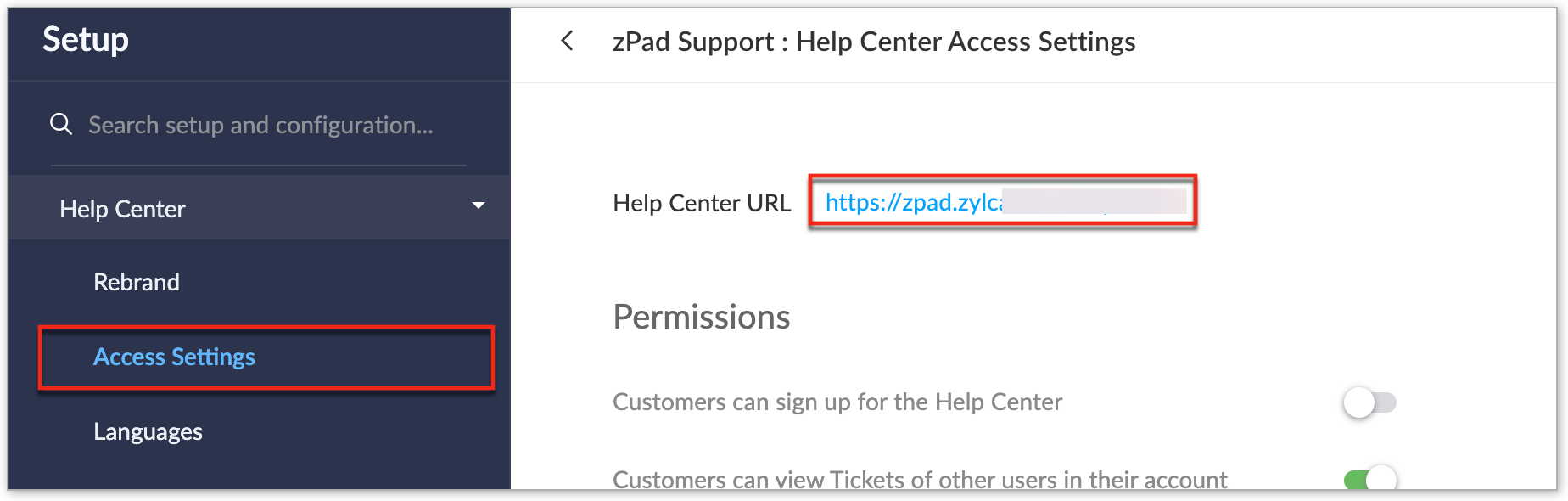This screenshot has height=501, width=1568.
Task: Go back using the left chevron arrow
Action: tap(568, 41)
